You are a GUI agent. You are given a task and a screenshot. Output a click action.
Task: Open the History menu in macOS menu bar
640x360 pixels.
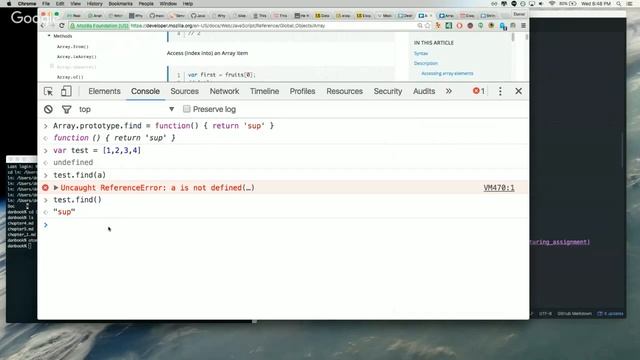pos(94,4)
